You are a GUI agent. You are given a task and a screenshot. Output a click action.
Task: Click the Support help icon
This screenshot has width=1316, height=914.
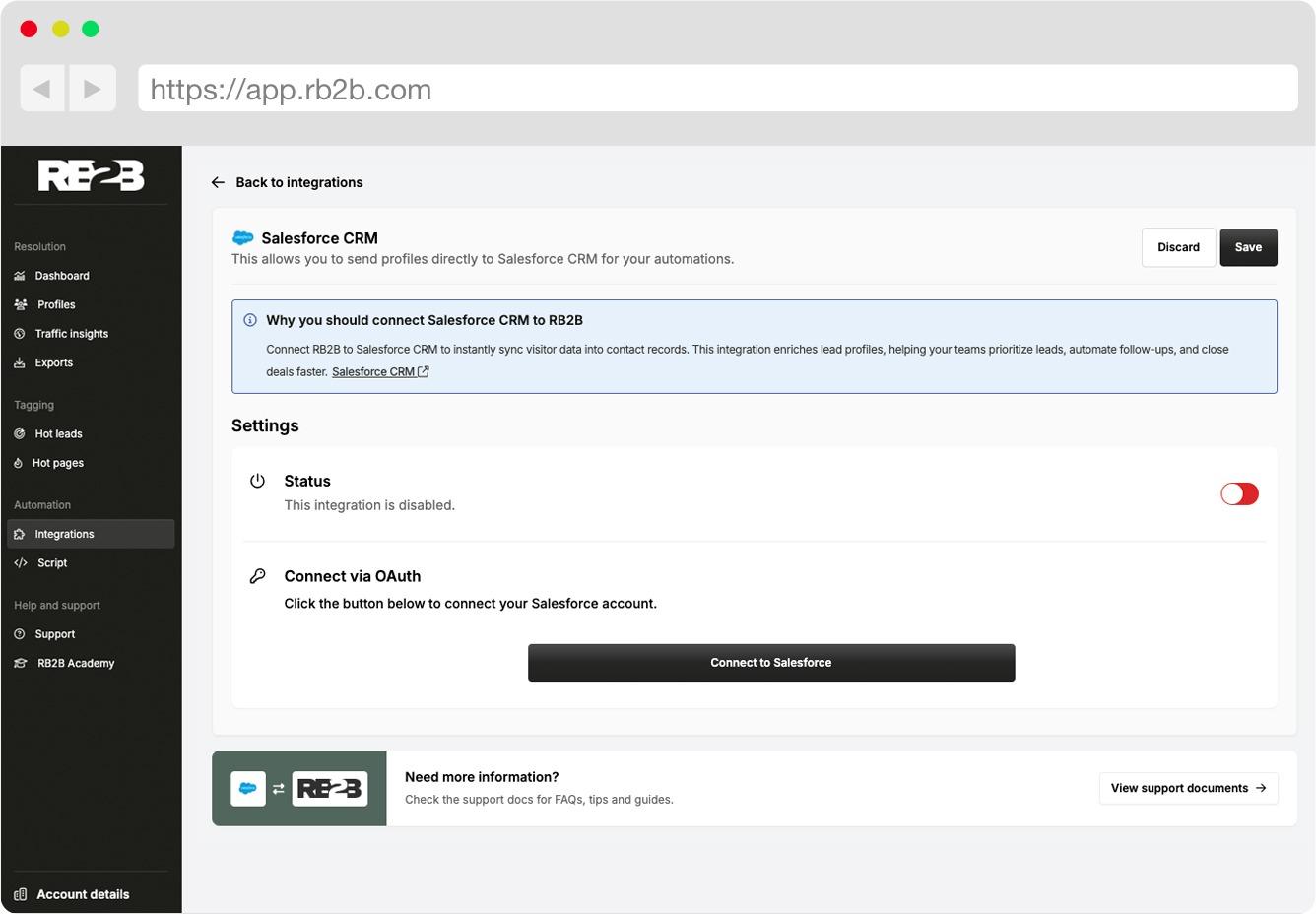click(20, 634)
